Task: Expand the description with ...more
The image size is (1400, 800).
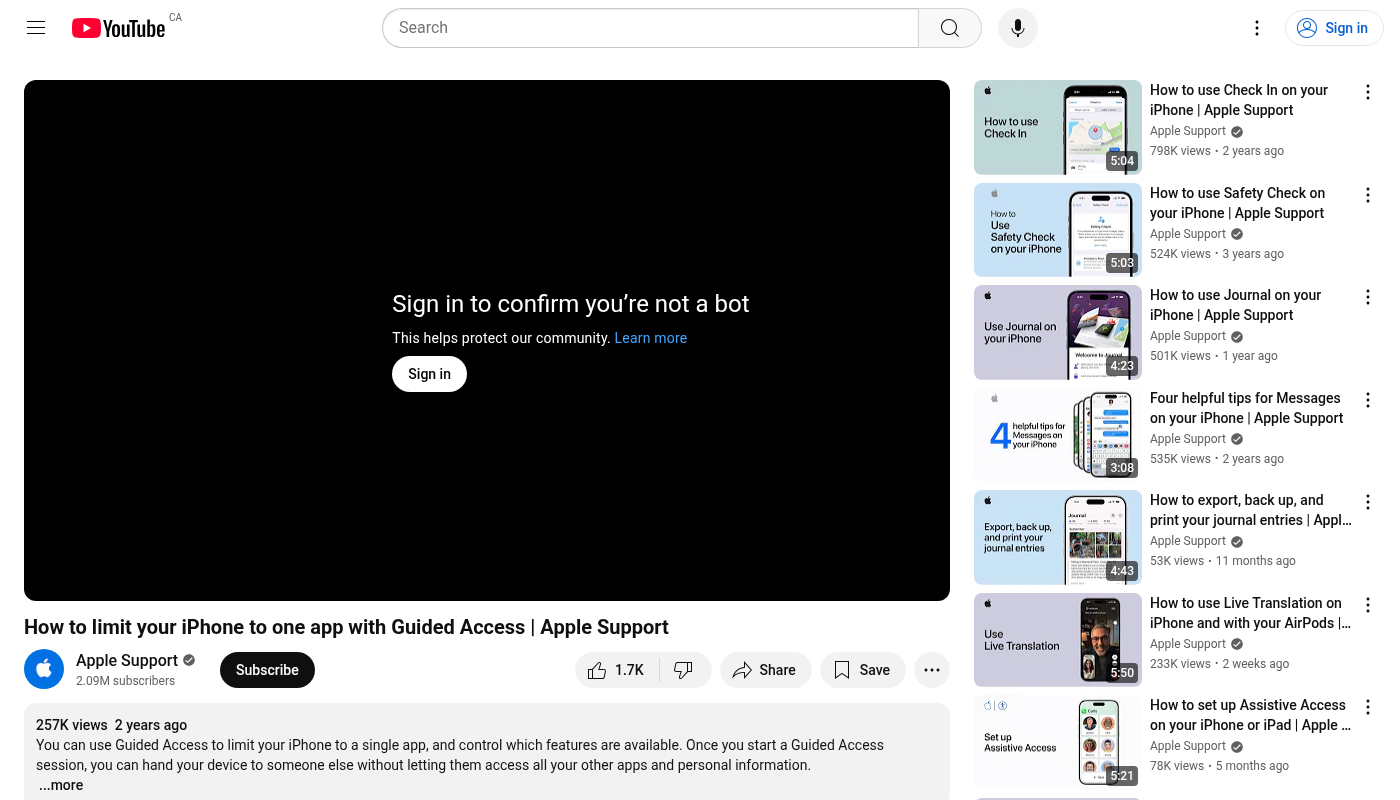Action: click(x=61, y=785)
